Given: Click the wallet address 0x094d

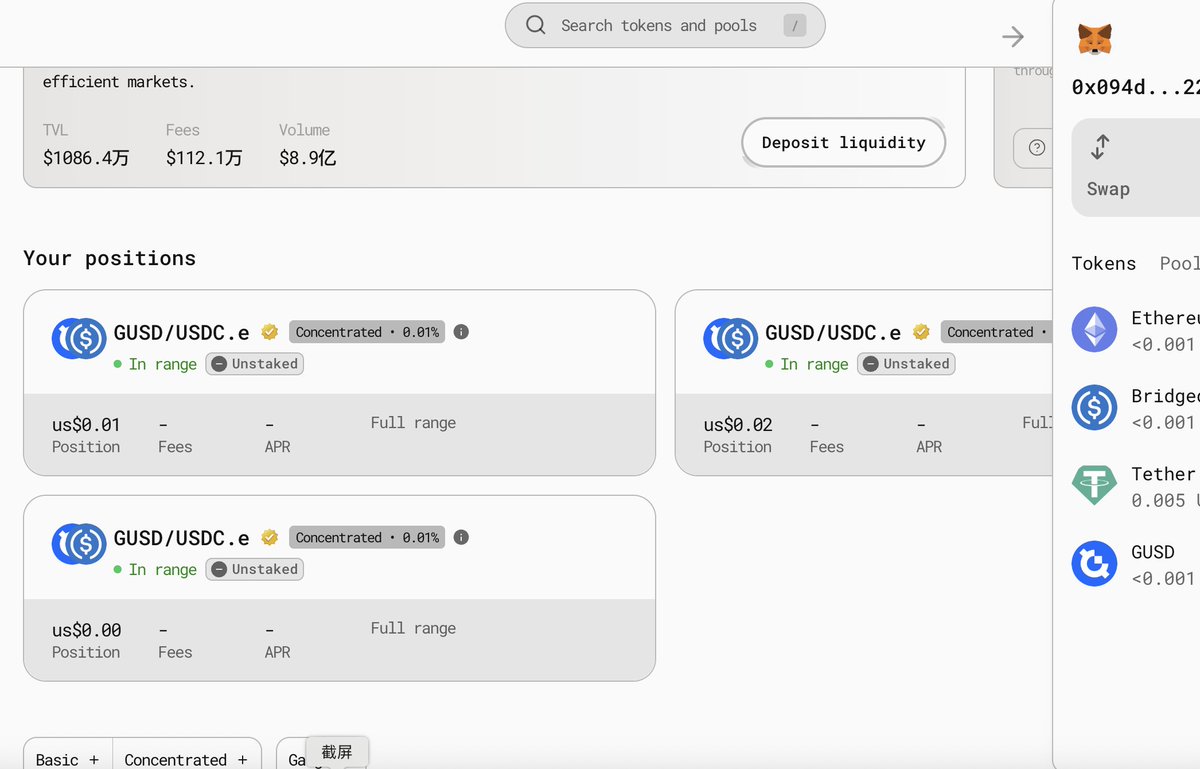Looking at the screenshot, I should click(x=1135, y=87).
